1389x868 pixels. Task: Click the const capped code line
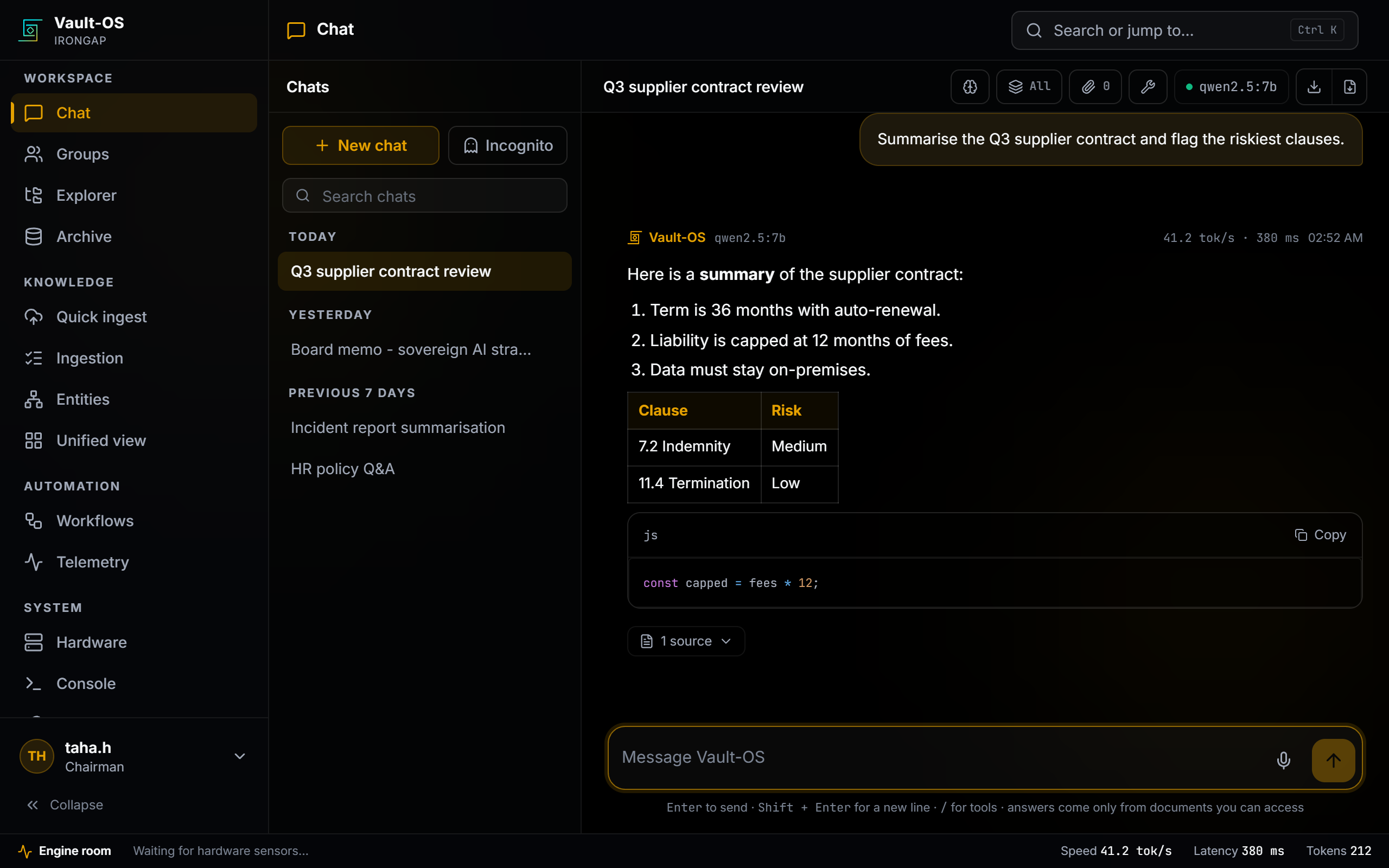coord(730,583)
